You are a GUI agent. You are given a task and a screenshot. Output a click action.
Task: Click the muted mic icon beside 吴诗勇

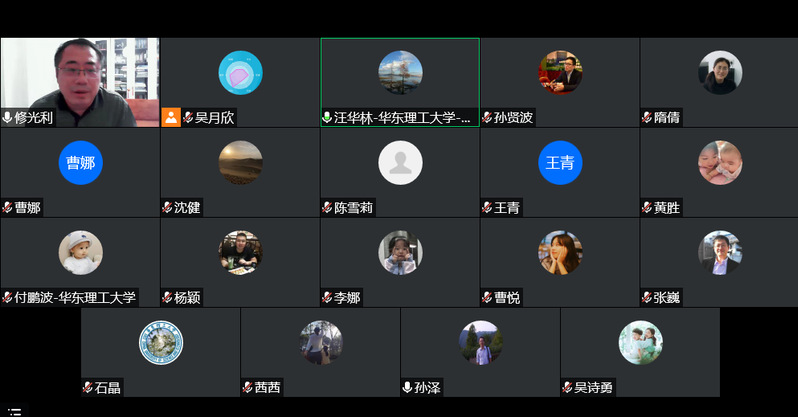click(567, 387)
